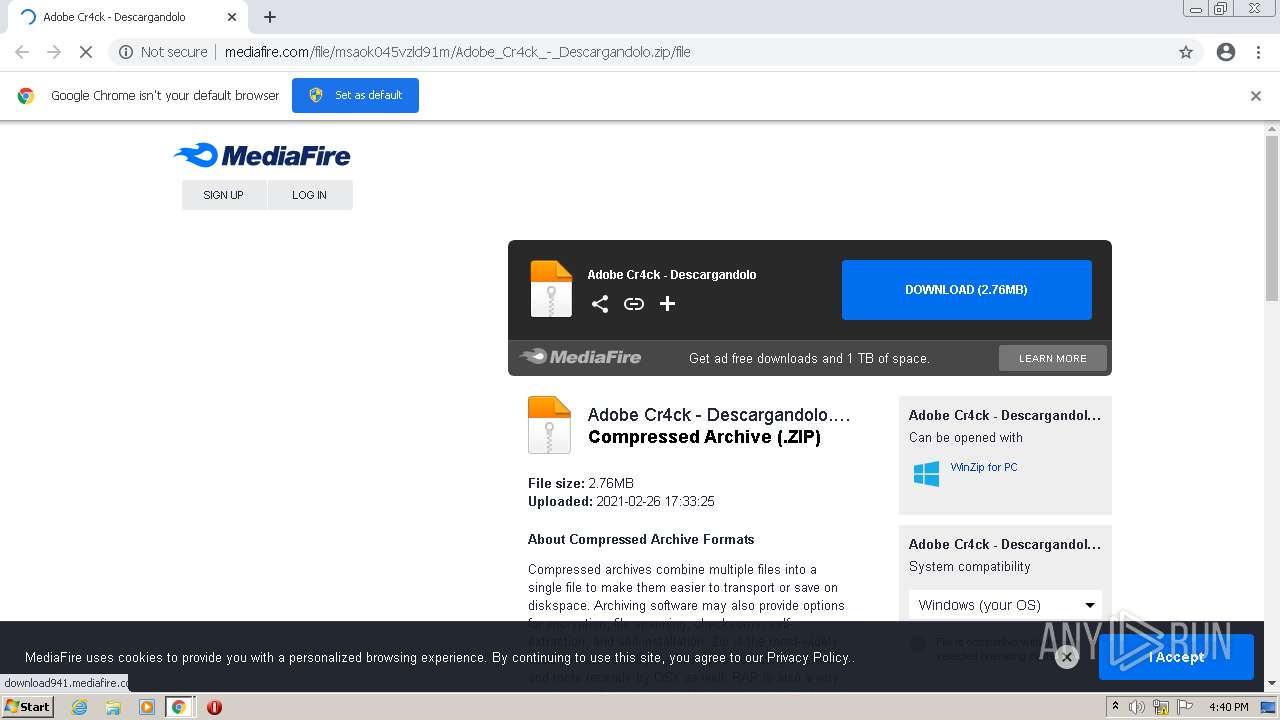Click the network tray icon
1280x720 pixels.
click(1161, 707)
